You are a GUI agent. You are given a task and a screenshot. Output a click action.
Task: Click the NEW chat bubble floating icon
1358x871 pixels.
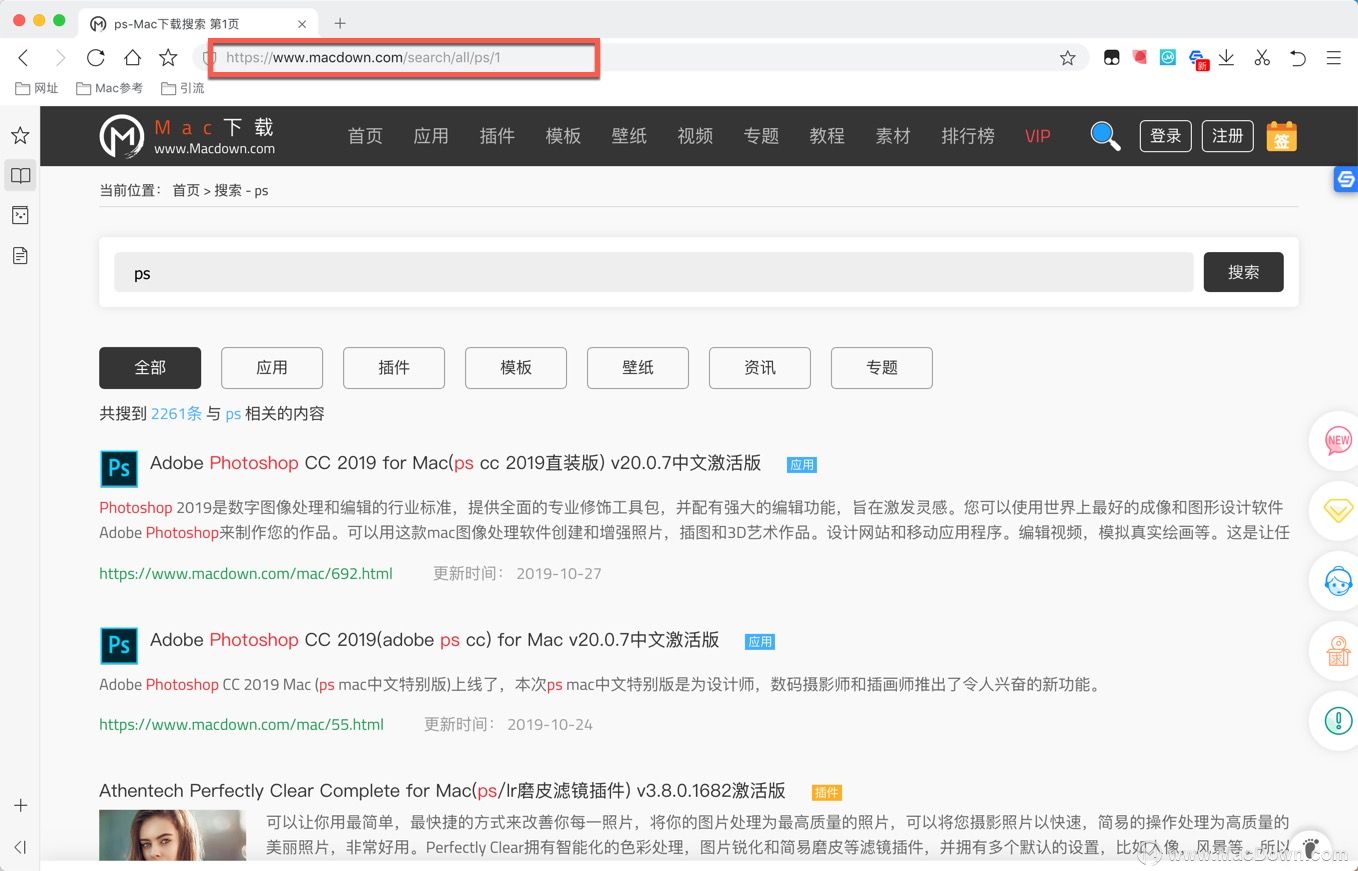[1338, 440]
